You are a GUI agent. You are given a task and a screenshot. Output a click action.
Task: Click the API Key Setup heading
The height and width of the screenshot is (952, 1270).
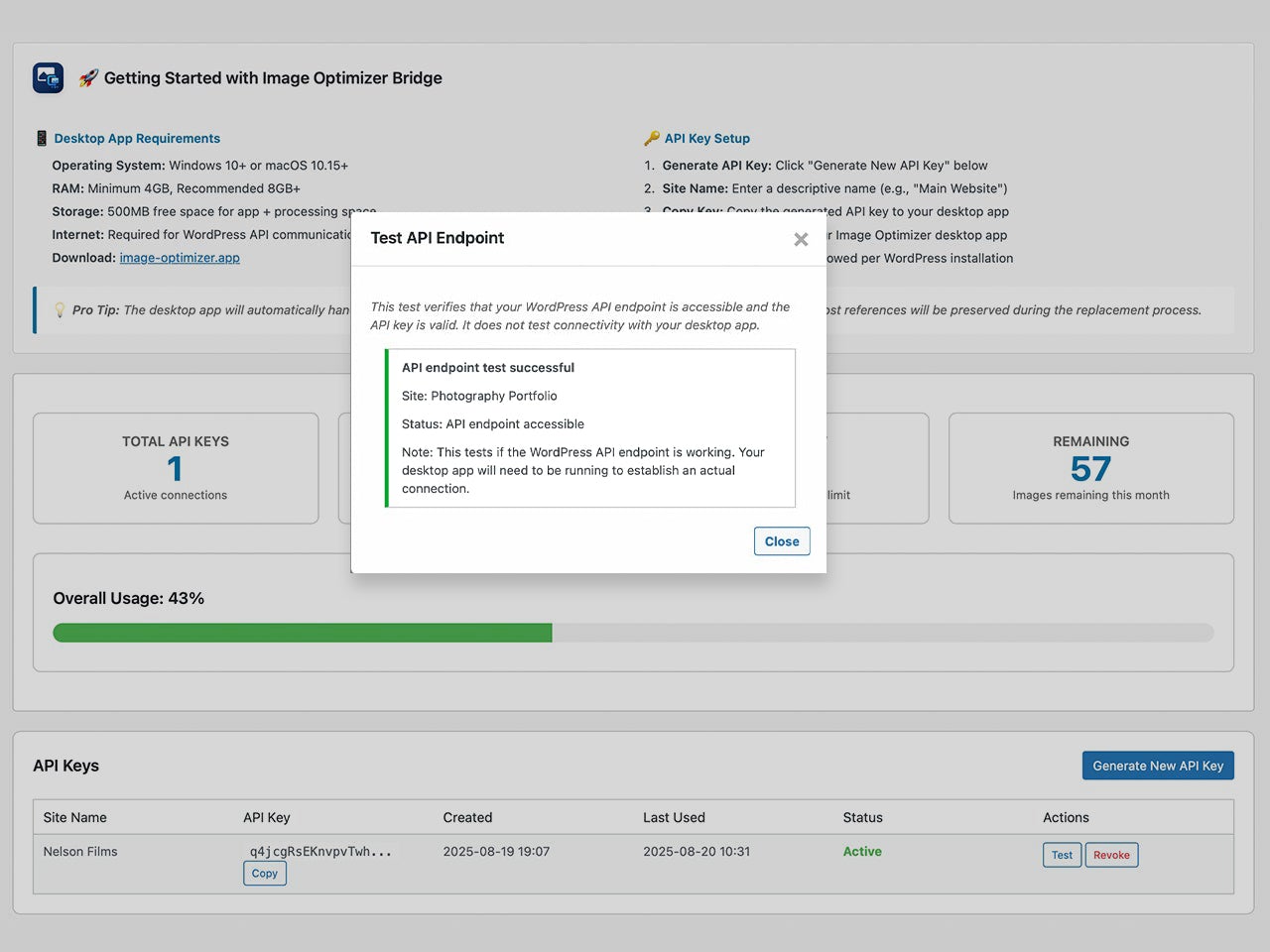point(707,138)
